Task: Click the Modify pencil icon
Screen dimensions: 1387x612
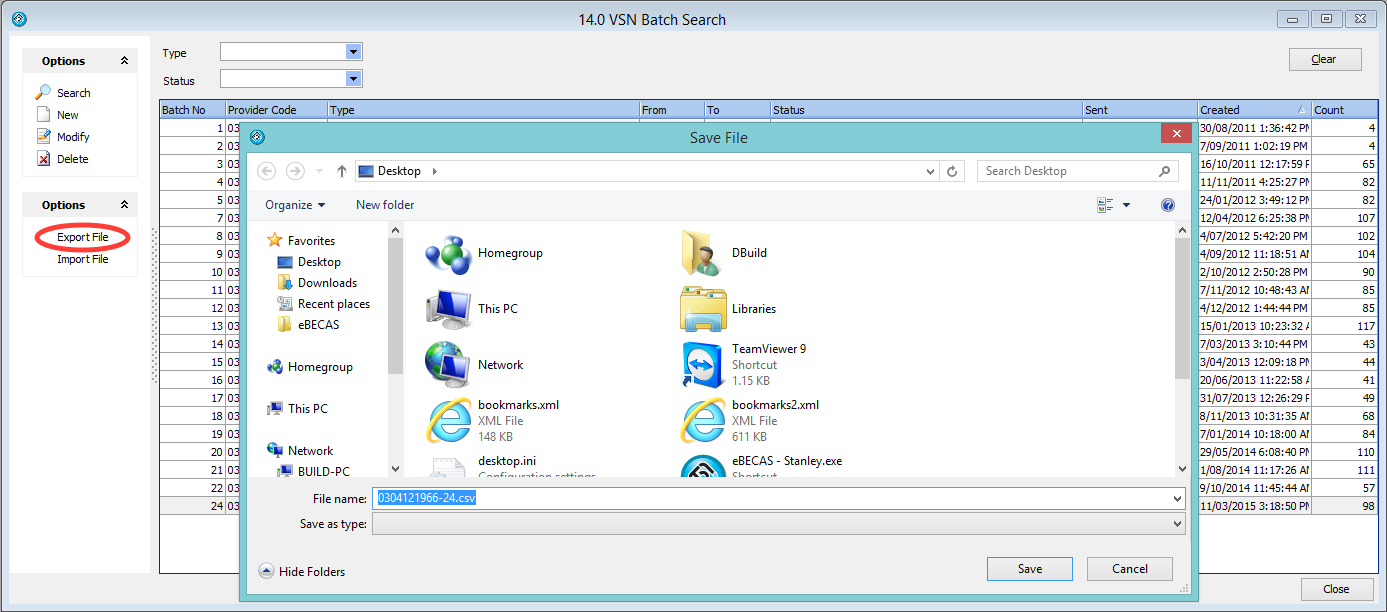Action: [x=43, y=137]
